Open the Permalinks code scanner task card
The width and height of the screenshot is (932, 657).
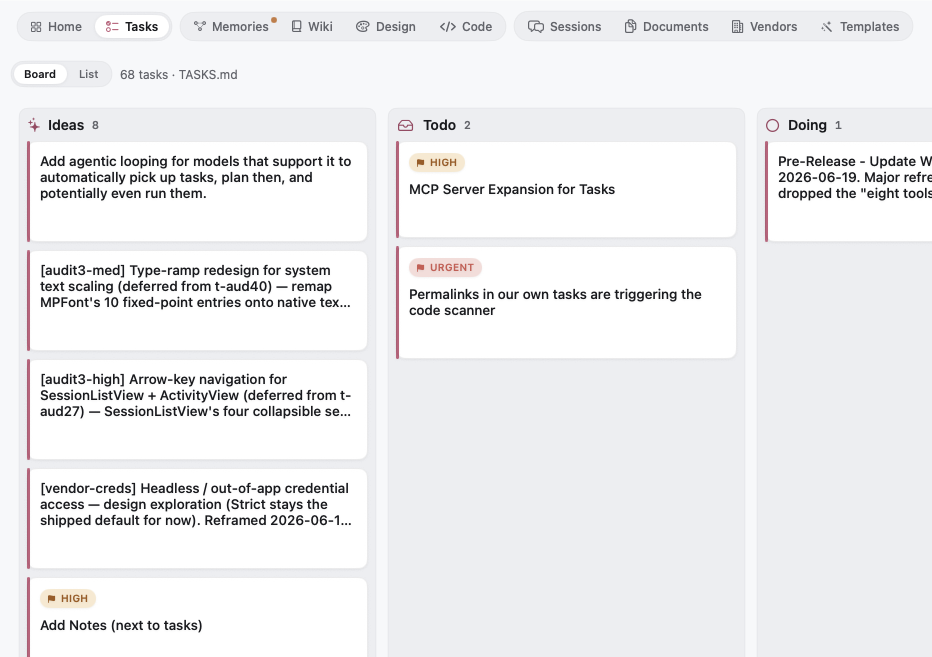566,303
